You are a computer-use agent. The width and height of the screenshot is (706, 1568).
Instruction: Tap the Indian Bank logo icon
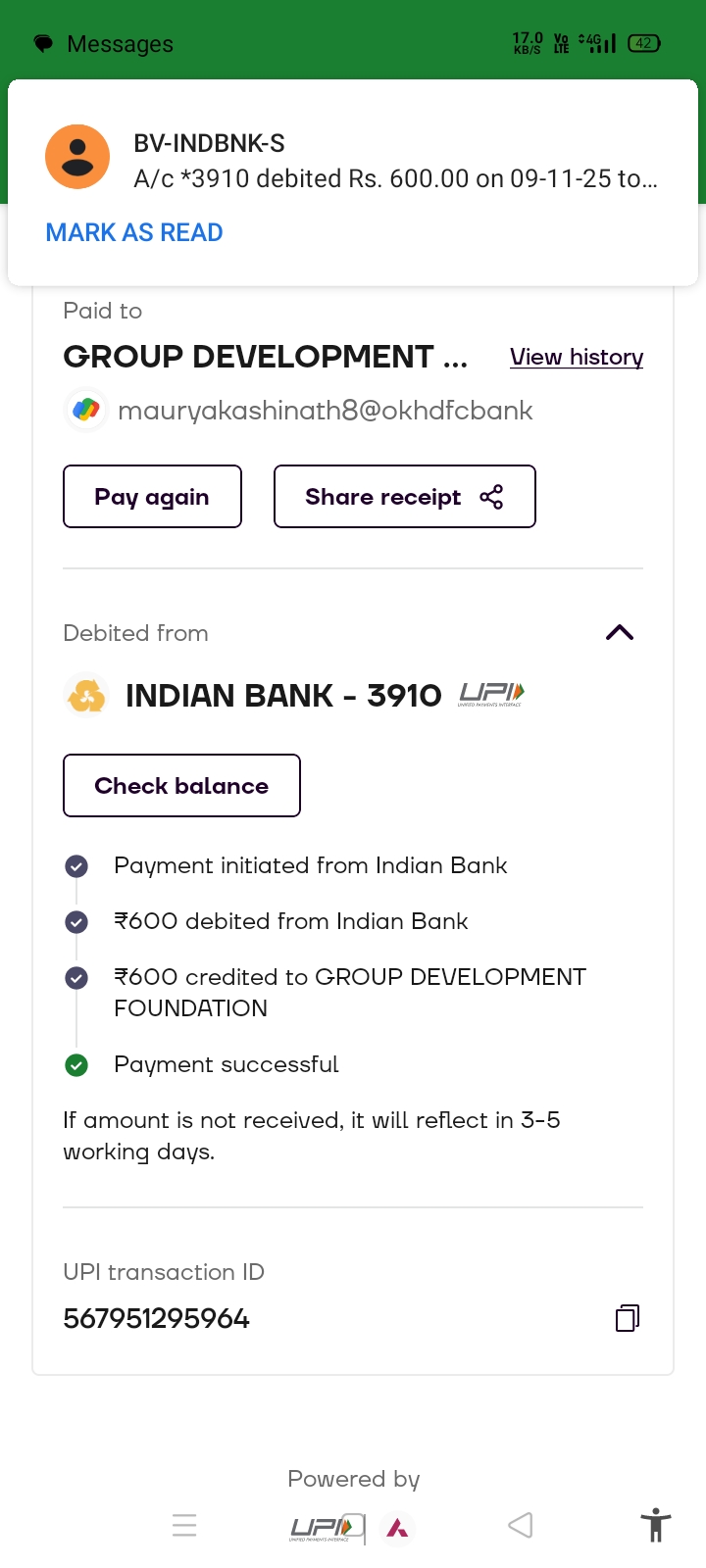[x=86, y=696]
